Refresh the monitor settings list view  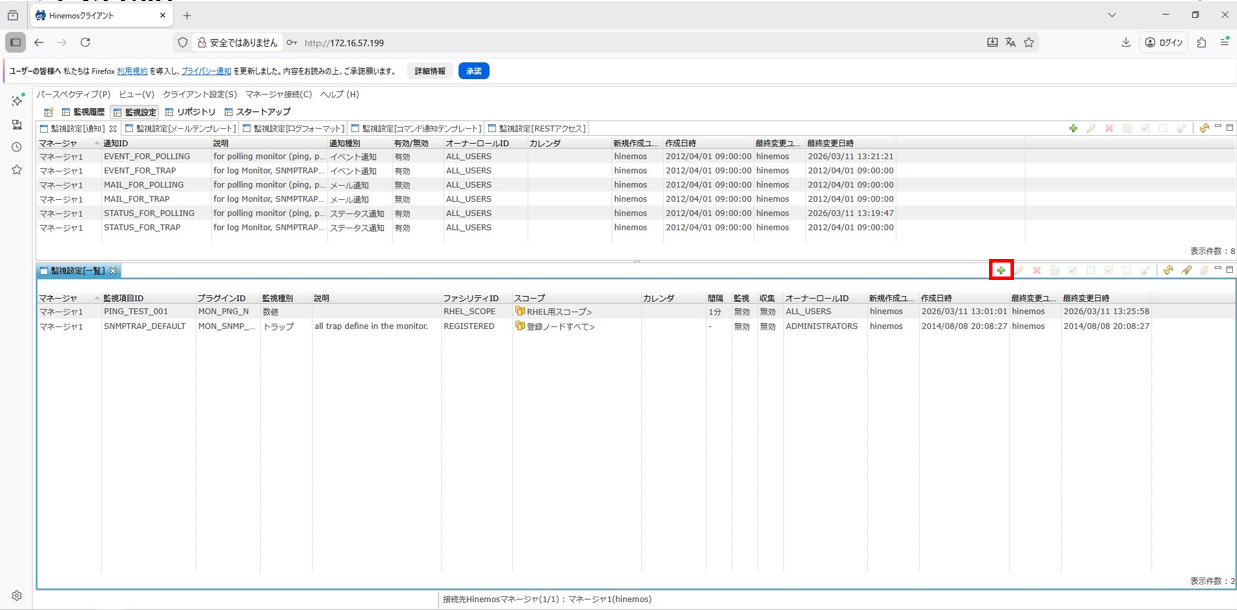[x=1167, y=270]
